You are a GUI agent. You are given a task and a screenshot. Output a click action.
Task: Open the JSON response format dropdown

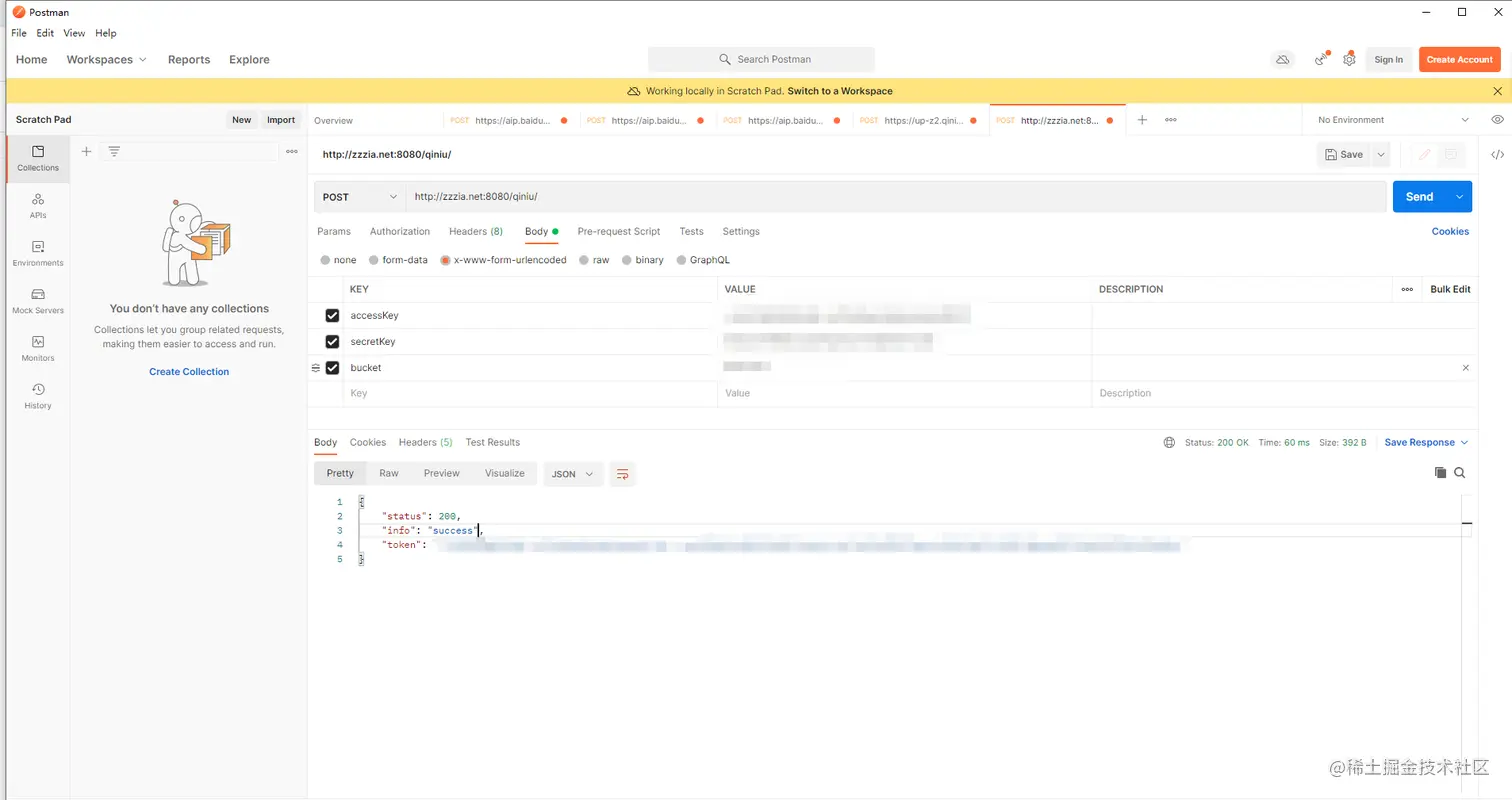pyautogui.click(x=573, y=474)
